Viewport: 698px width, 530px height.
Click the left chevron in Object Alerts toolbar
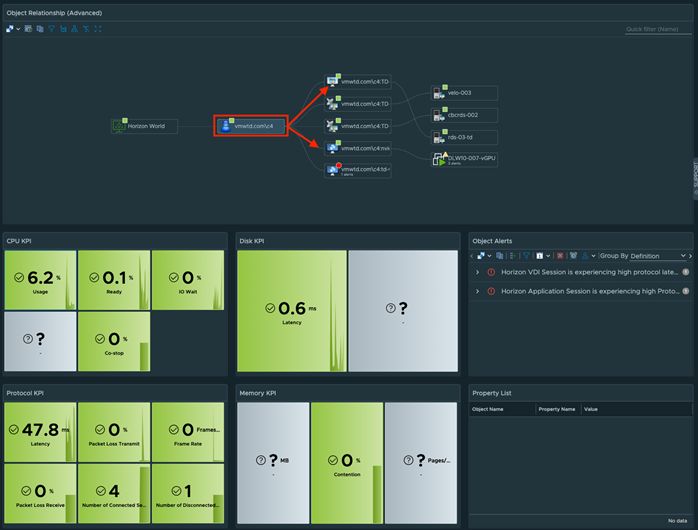point(471,256)
